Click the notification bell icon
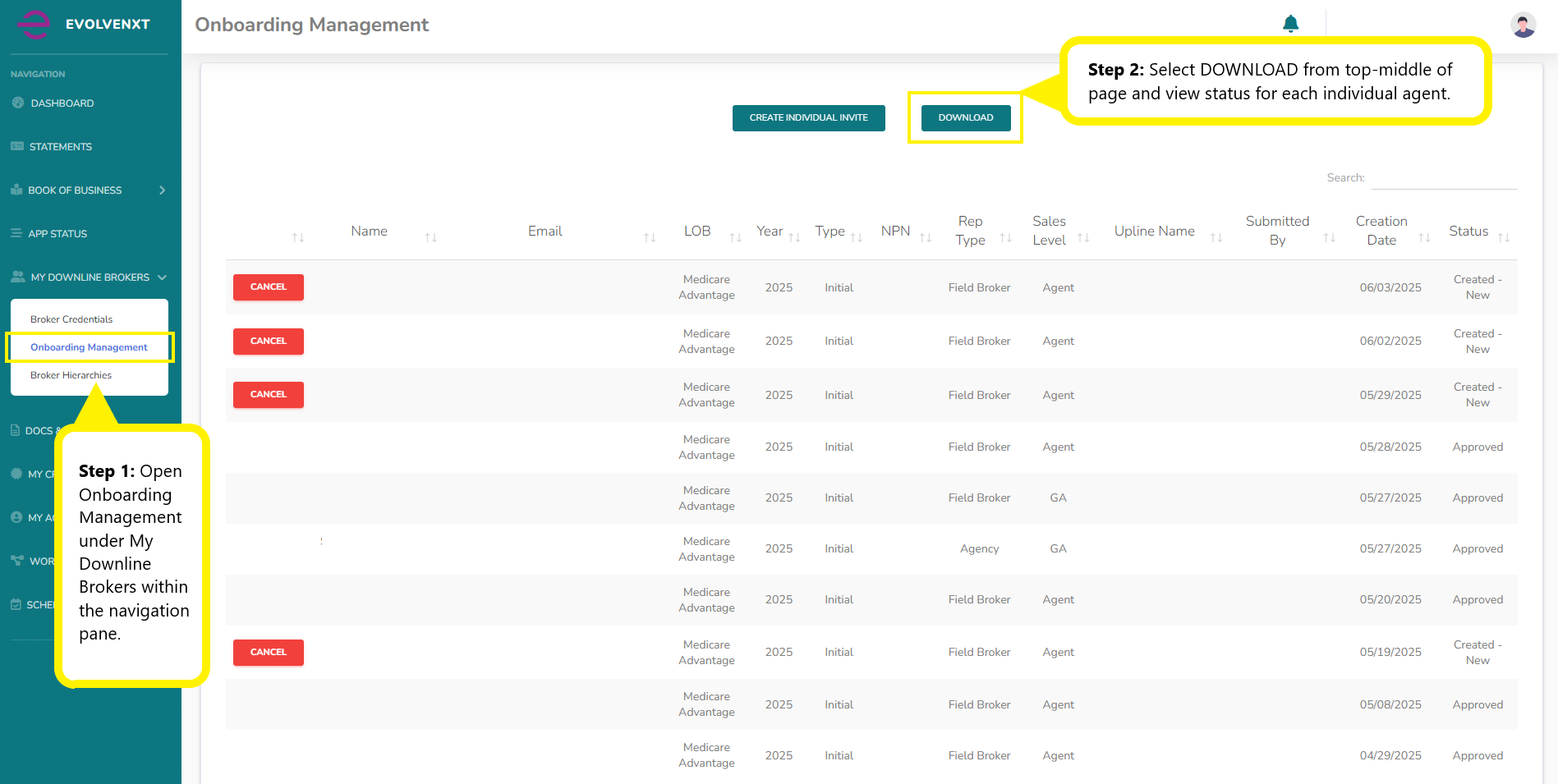The width and height of the screenshot is (1558, 784). click(x=1290, y=24)
